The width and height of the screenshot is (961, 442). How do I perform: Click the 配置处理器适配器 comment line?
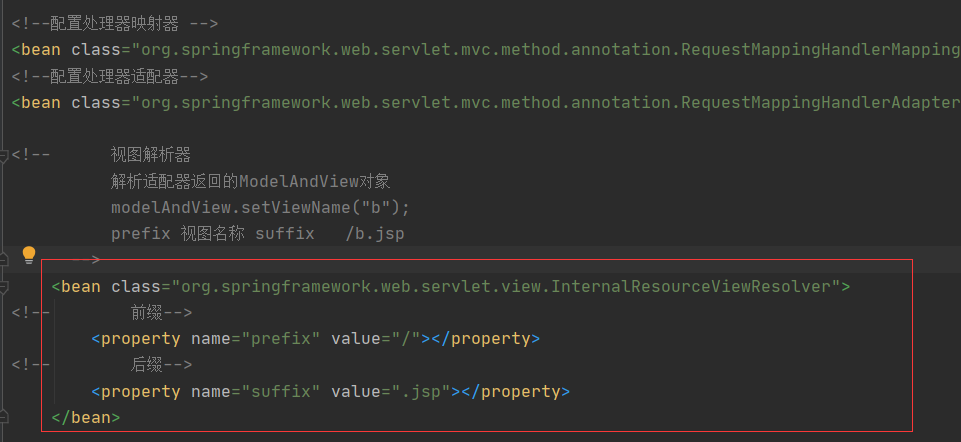pos(110,77)
